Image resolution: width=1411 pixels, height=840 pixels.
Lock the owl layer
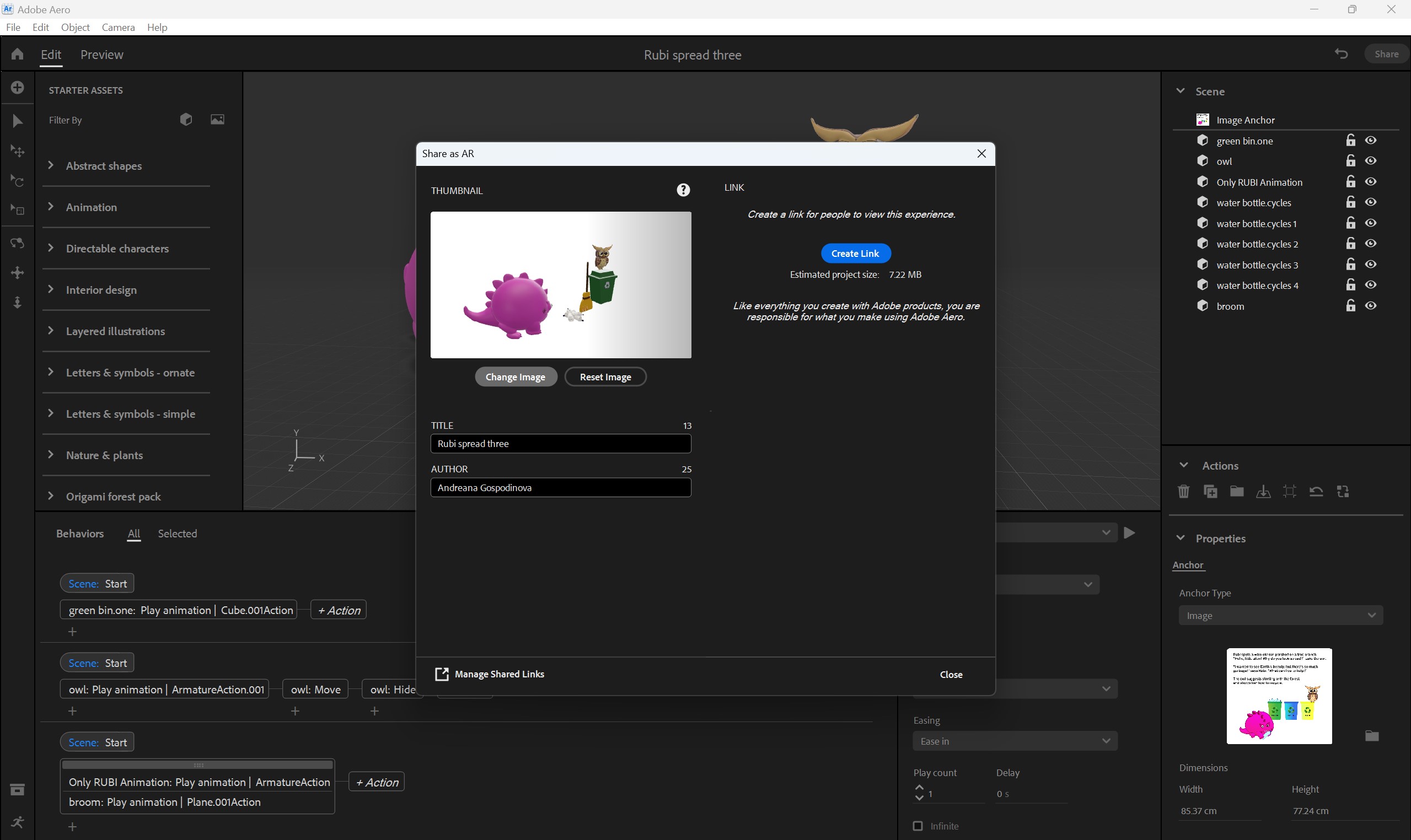(x=1351, y=161)
